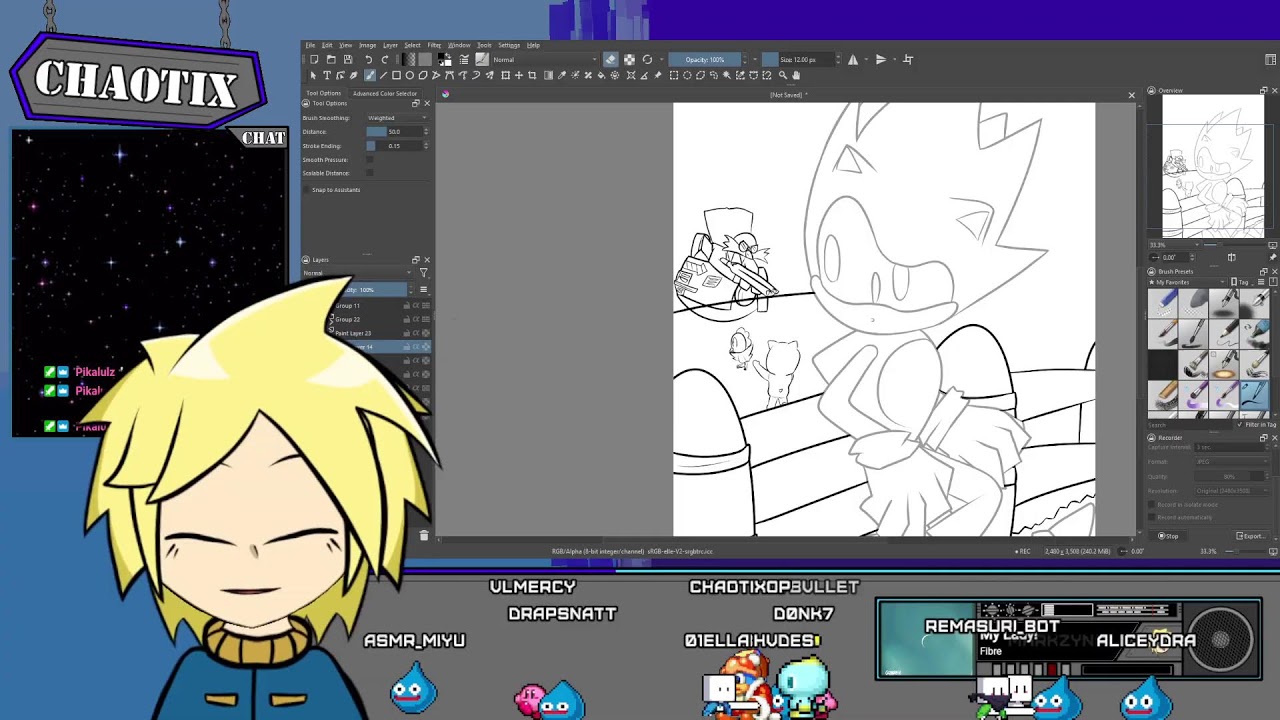Image resolution: width=1280 pixels, height=720 pixels.
Task: Select the Color Sampler eyedropper tool
Action: (561, 75)
